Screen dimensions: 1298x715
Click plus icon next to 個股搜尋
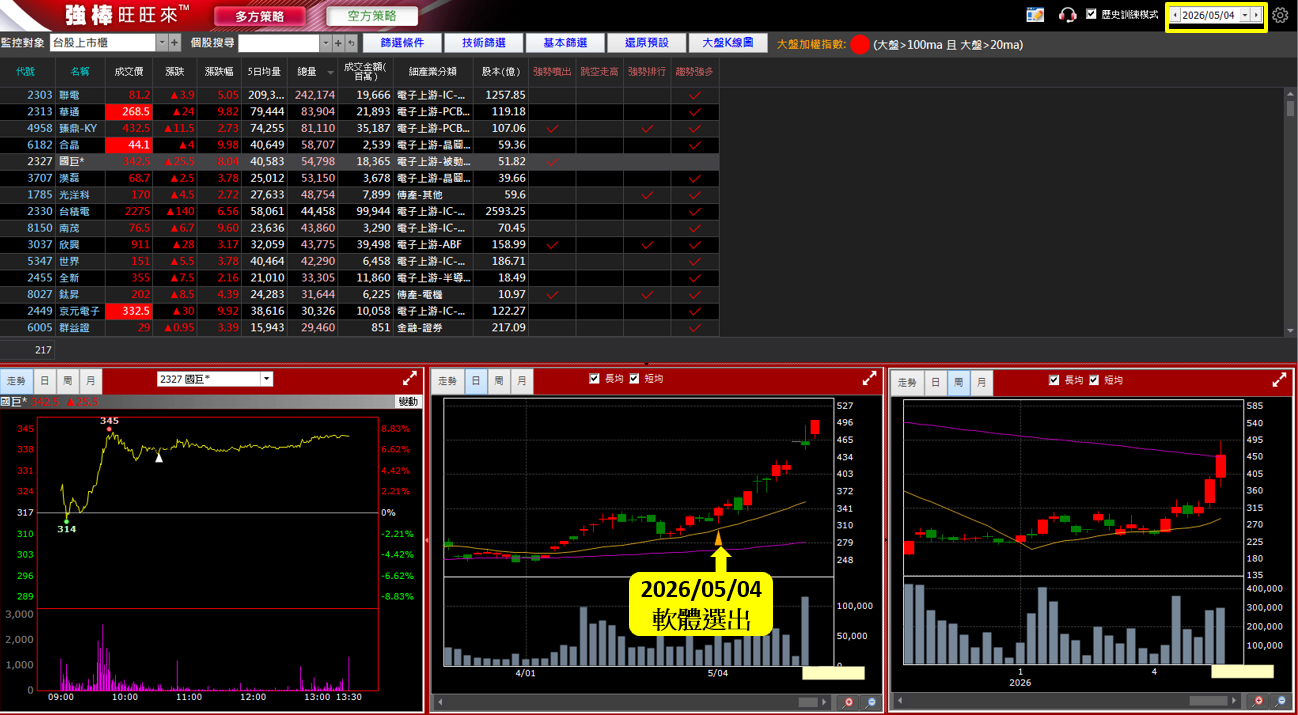338,43
